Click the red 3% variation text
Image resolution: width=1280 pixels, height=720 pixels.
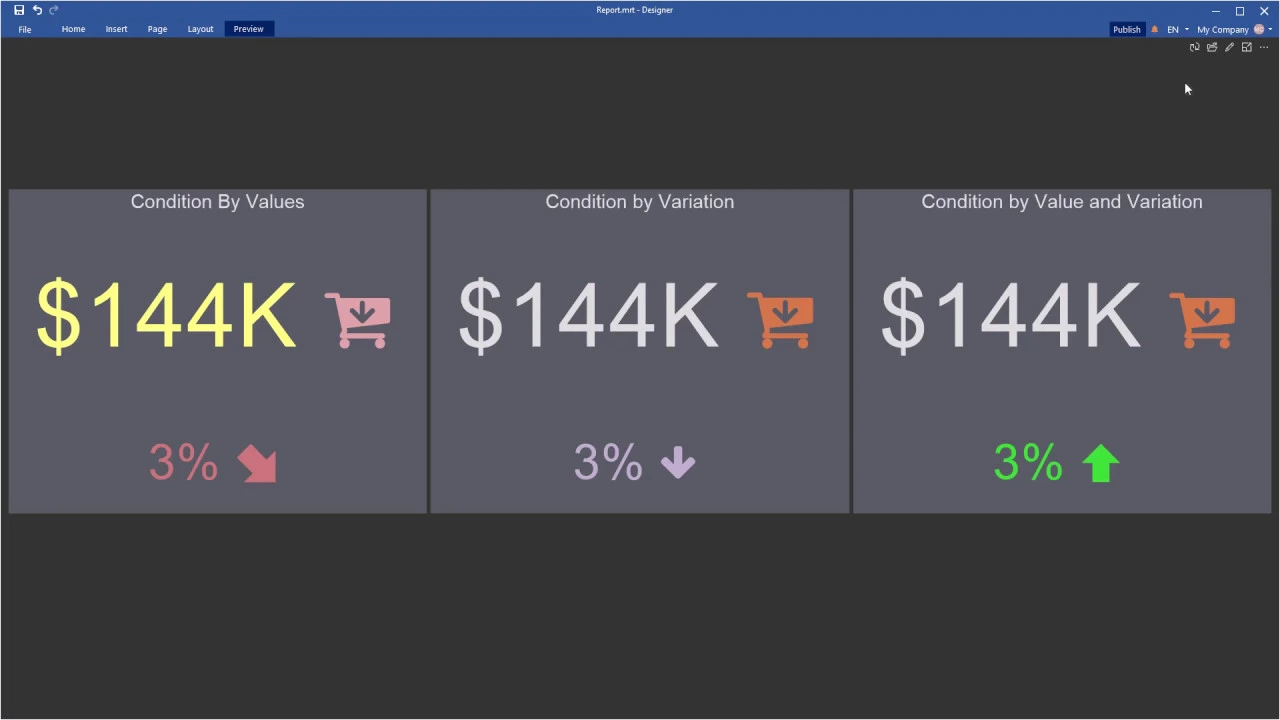pyautogui.click(x=184, y=463)
